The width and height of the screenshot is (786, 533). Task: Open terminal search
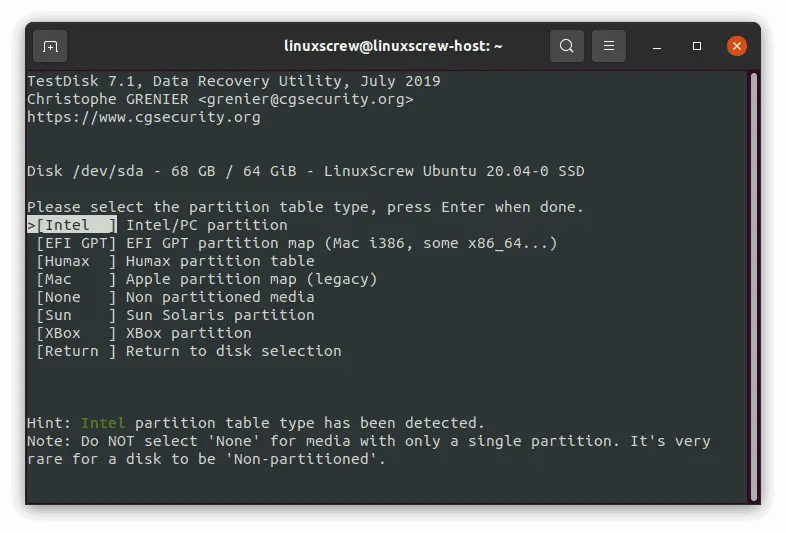[566, 46]
